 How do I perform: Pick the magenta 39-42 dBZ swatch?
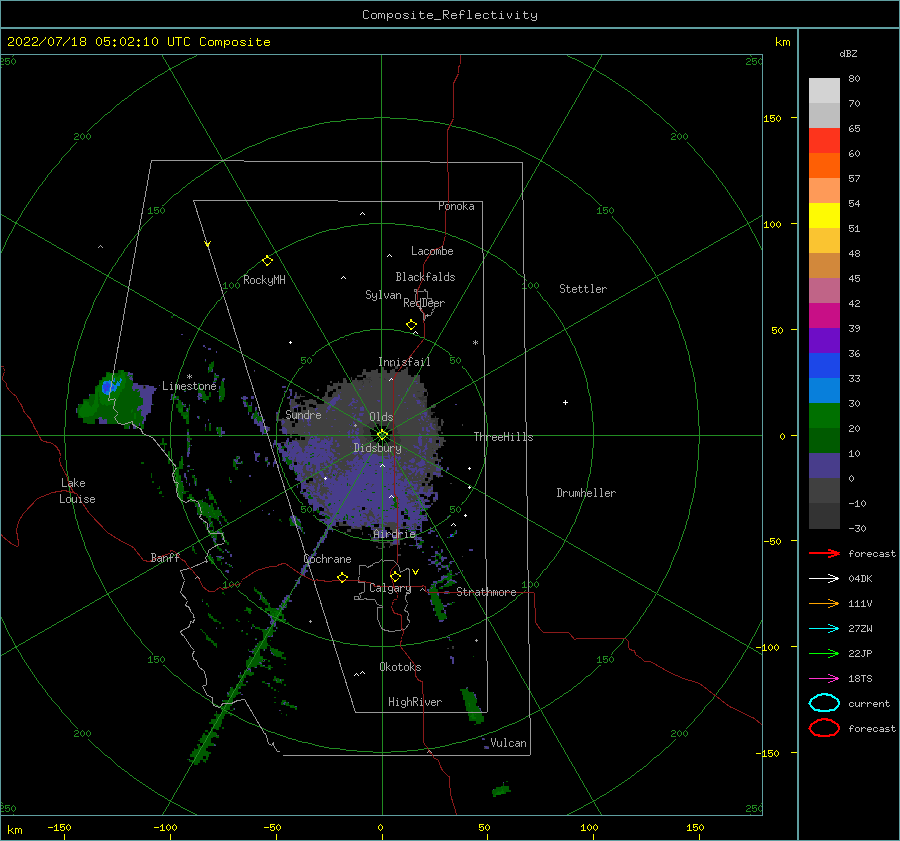coord(824,316)
